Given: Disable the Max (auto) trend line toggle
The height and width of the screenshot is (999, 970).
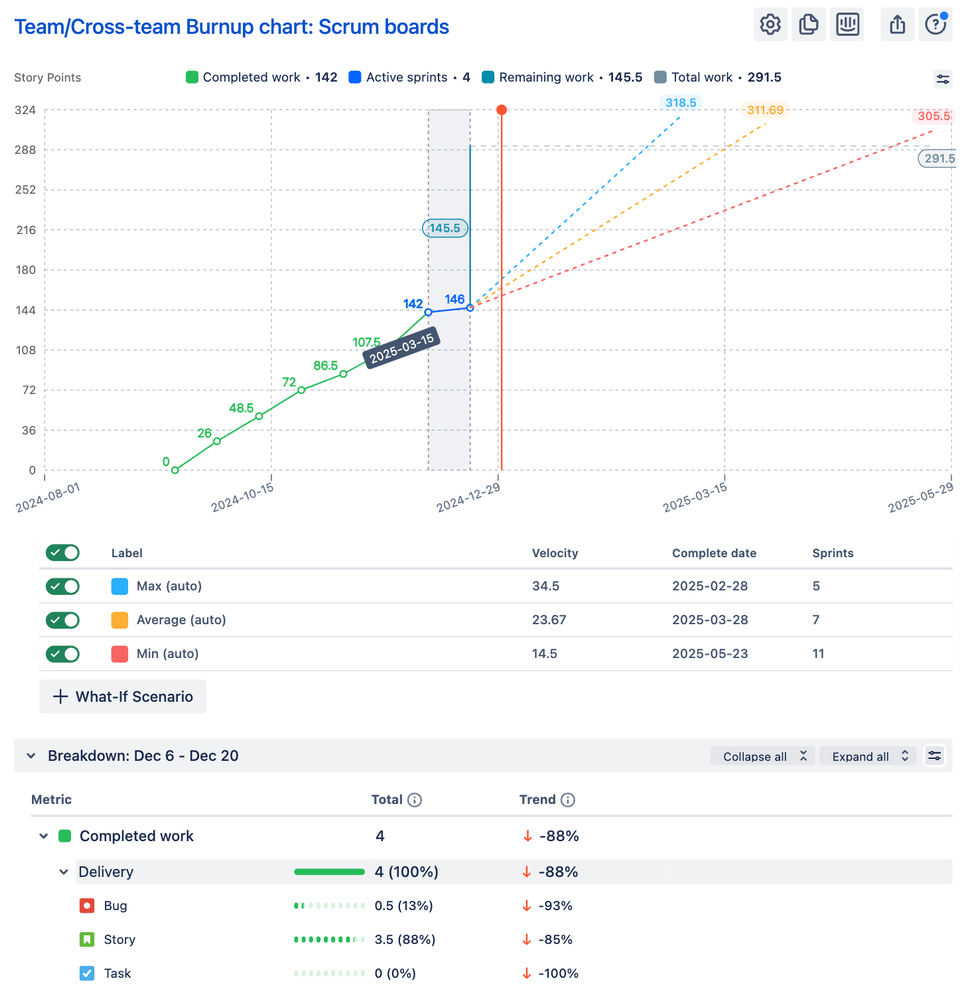Looking at the screenshot, I should click(x=62, y=586).
